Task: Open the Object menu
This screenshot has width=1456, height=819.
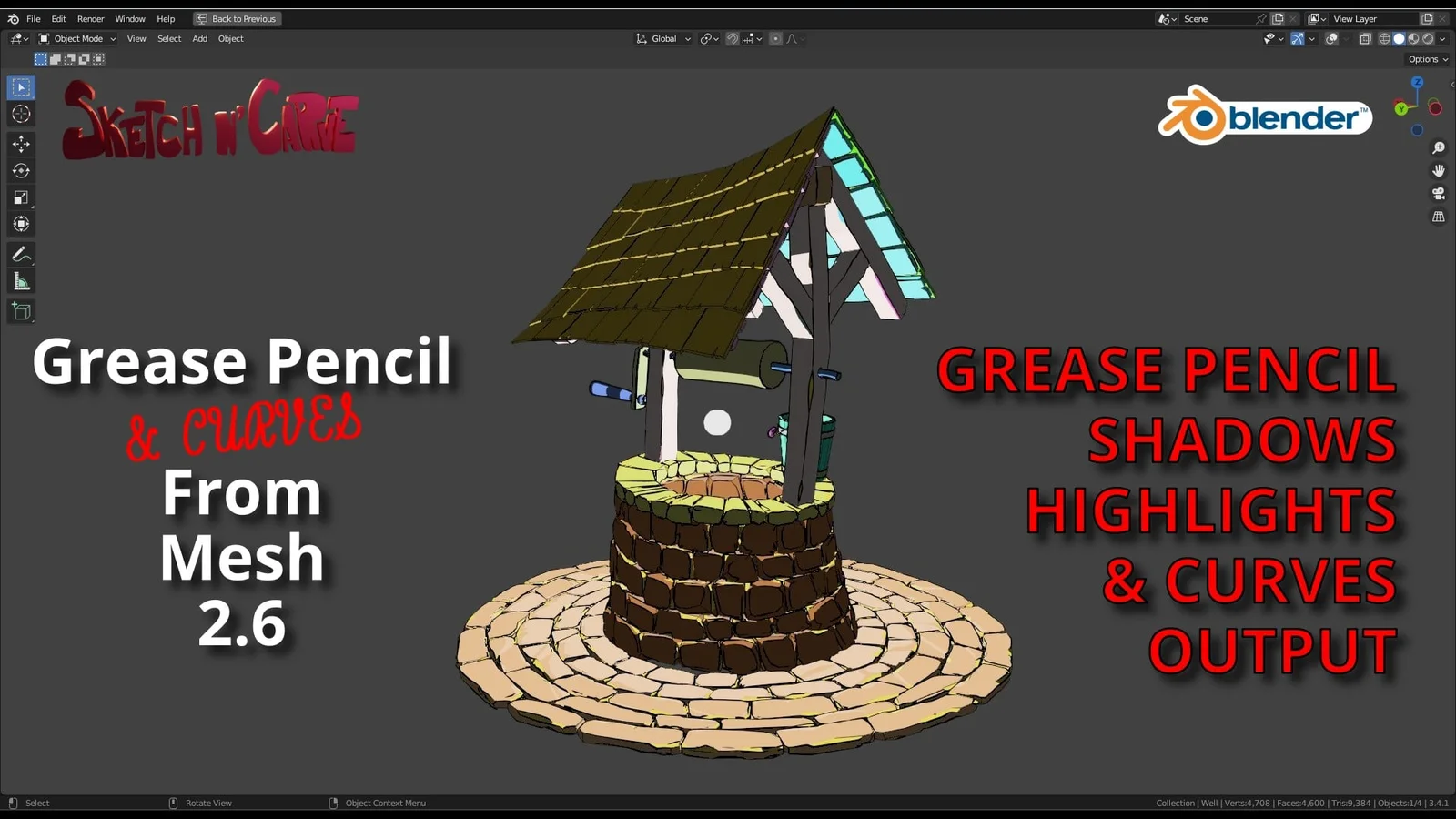Action: (230, 38)
